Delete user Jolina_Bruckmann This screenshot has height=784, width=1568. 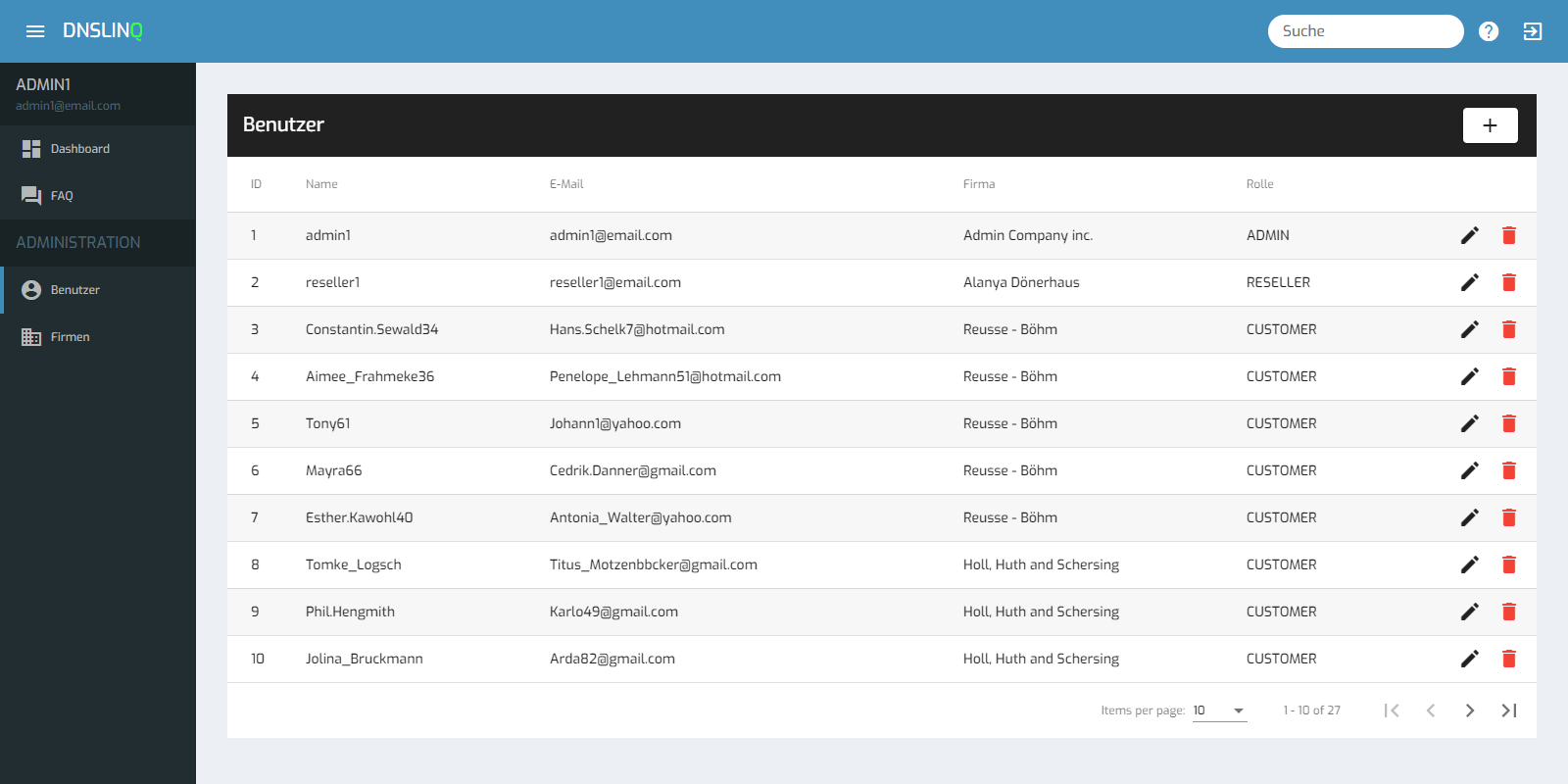tap(1509, 659)
